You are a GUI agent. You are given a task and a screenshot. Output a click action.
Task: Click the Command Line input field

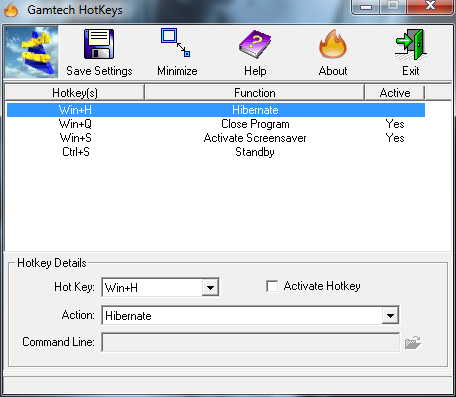pyautogui.click(x=251, y=342)
